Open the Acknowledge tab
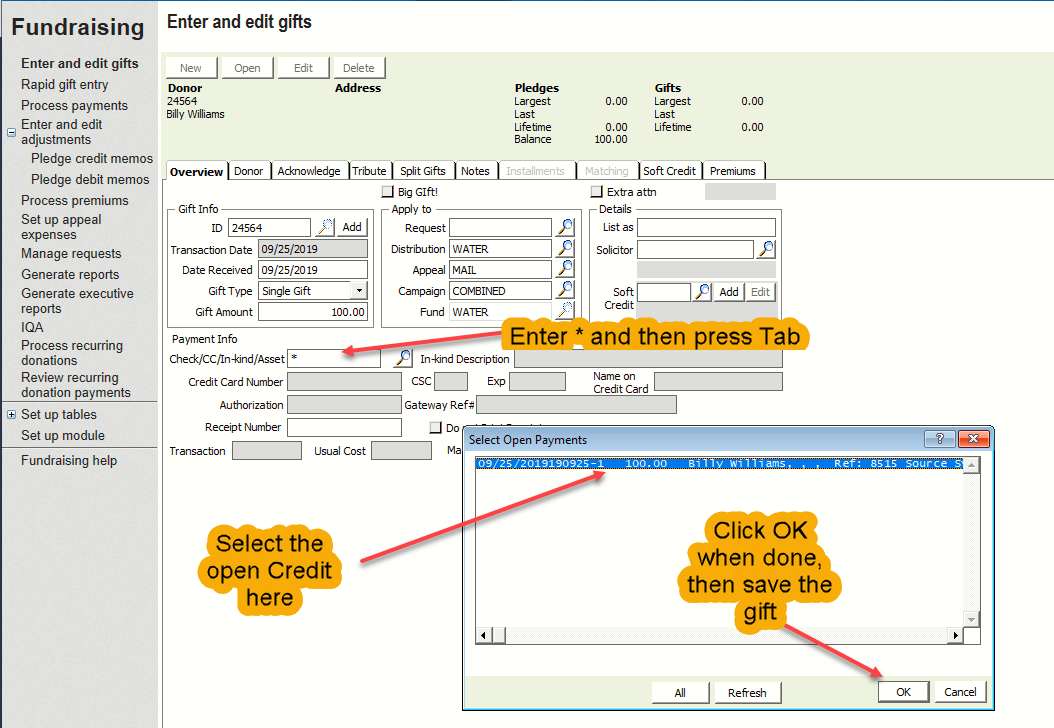The width and height of the screenshot is (1054, 728). coord(309,171)
